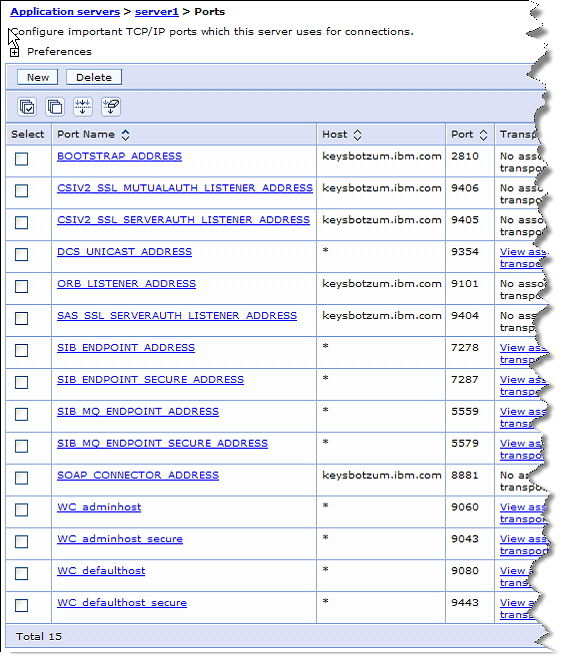Open WC_defaulthost port link
Screen dimensions: 562x657
click(x=101, y=571)
